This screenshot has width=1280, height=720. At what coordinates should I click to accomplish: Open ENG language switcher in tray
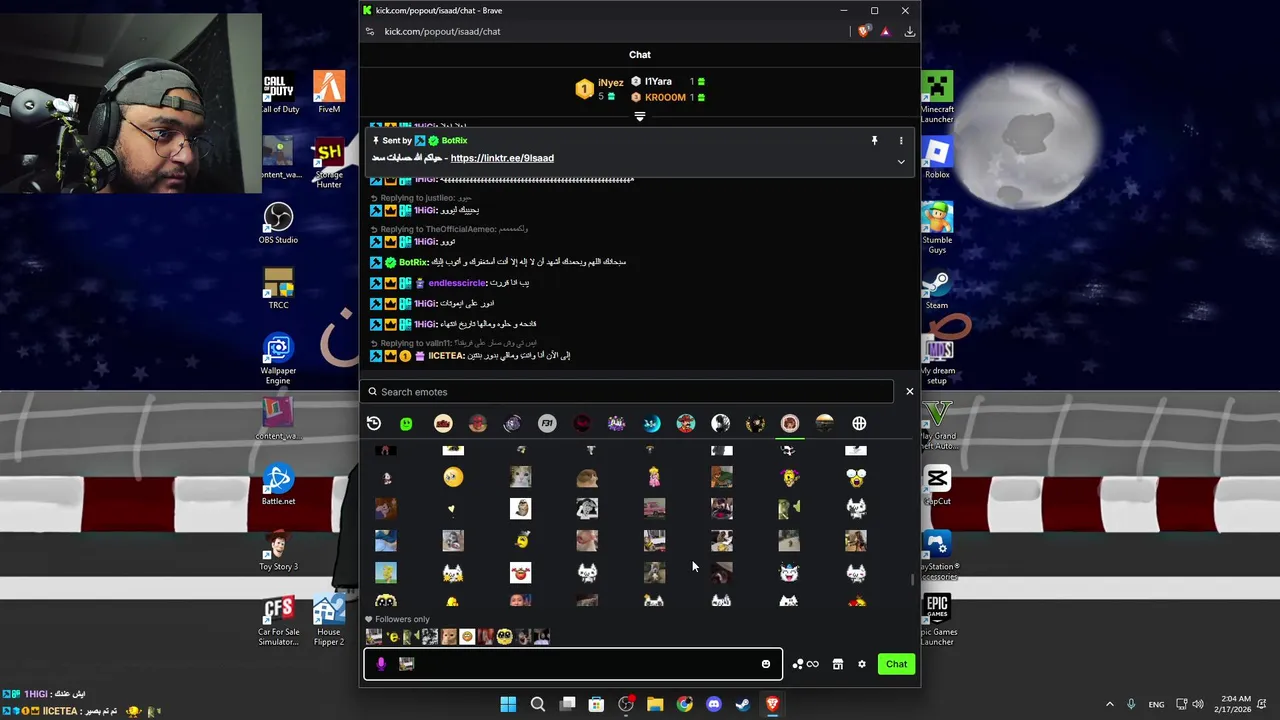[x=1156, y=704]
